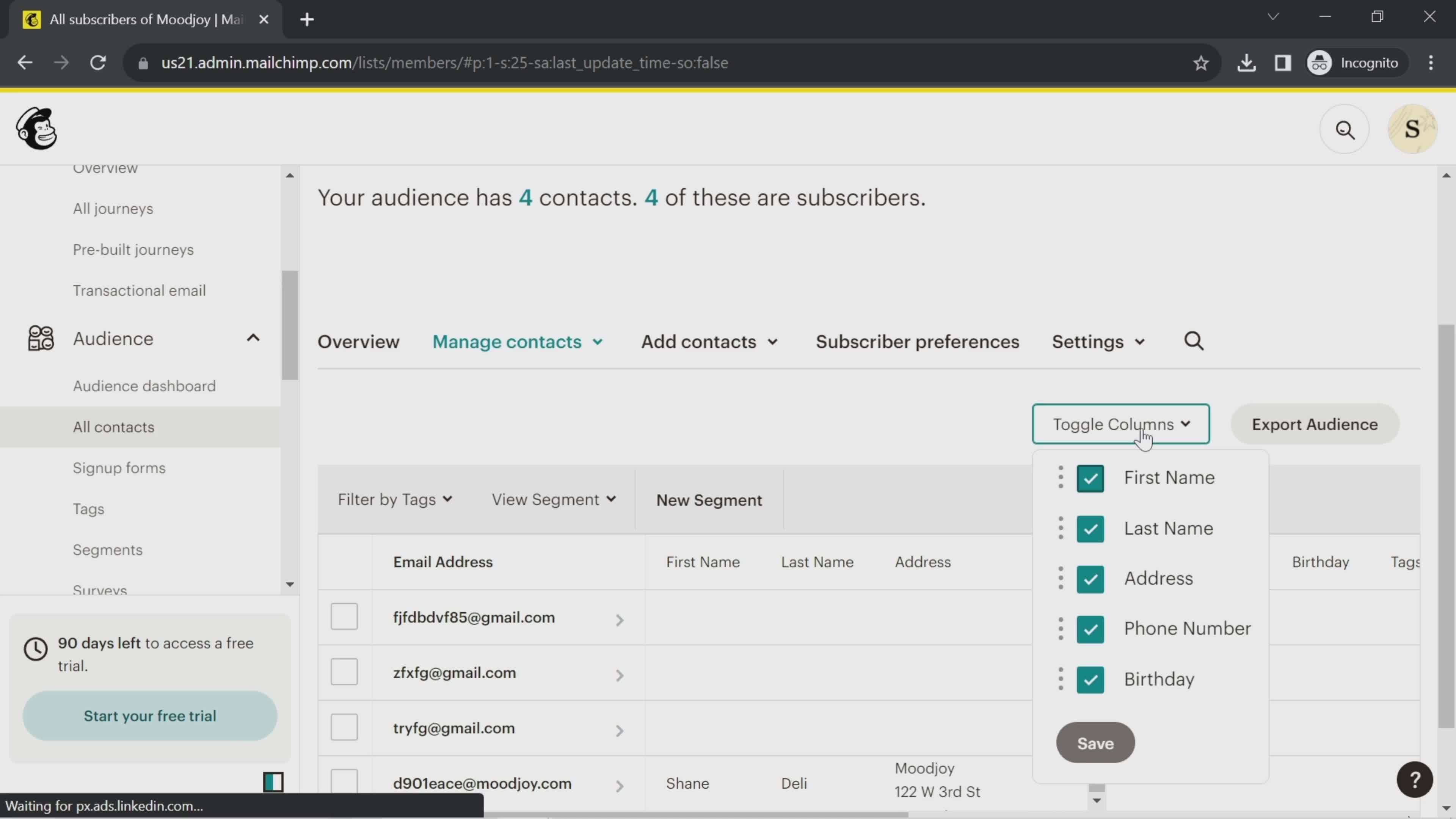Image resolution: width=1456 pixels, height=819 pixels.
Task: Open the Add contacts dropdown
Action: pos(709,341)
